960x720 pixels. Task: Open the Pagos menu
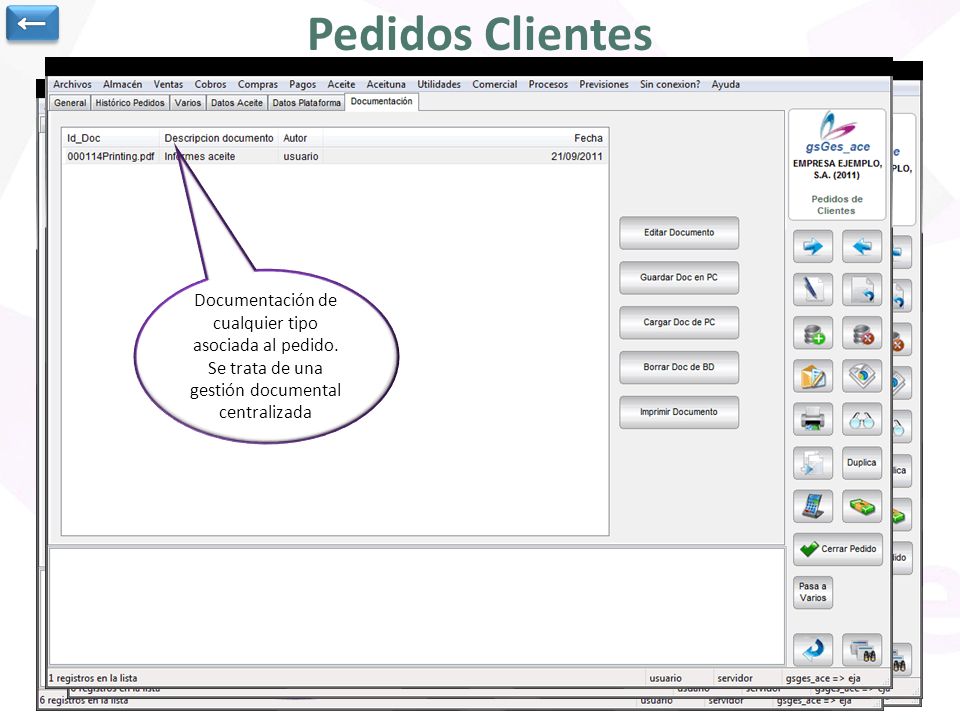coord(302,84)
